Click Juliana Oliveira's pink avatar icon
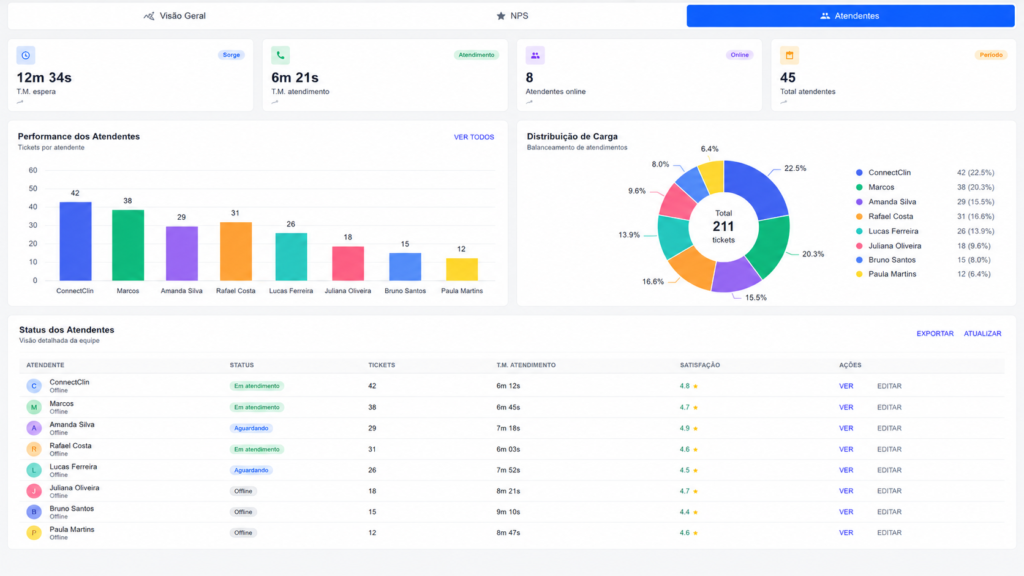This screenshot has width=1024, height=576. point(34,490)
